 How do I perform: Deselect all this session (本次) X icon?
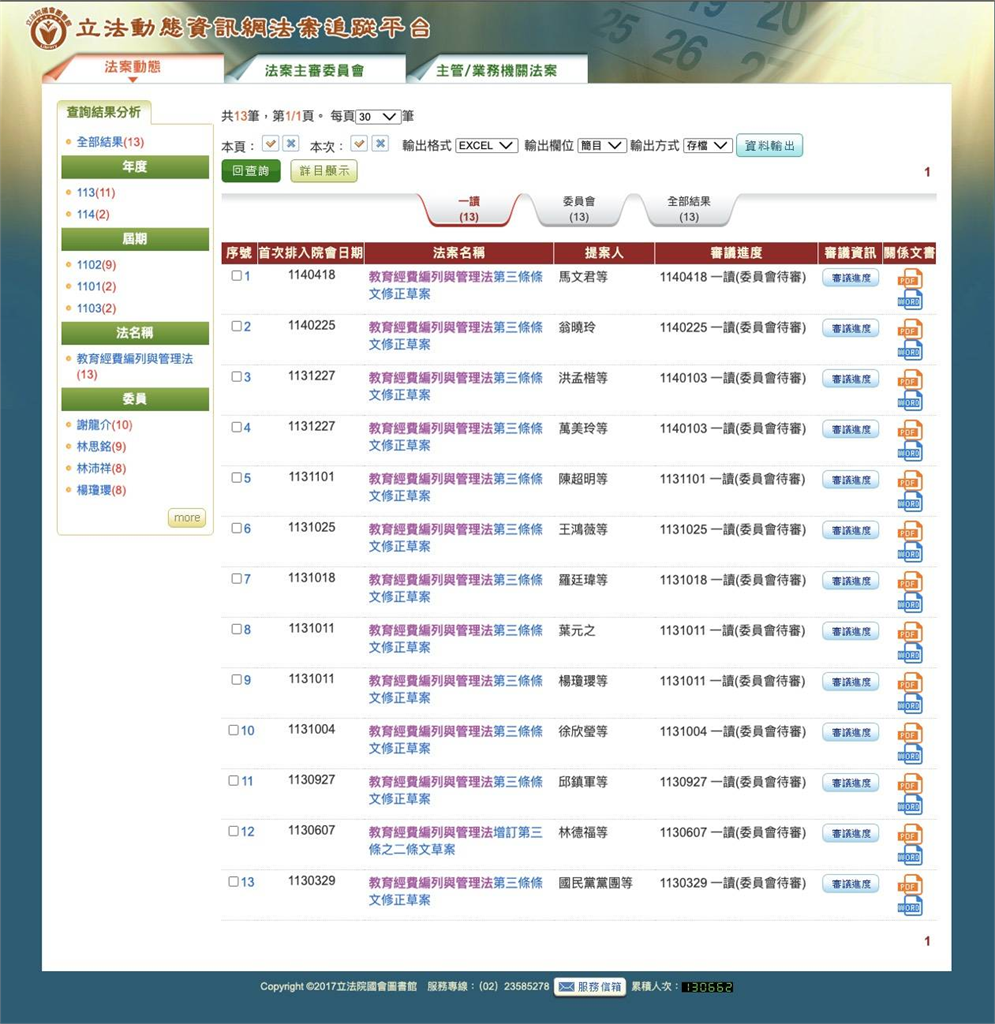[x=381, y=144]
